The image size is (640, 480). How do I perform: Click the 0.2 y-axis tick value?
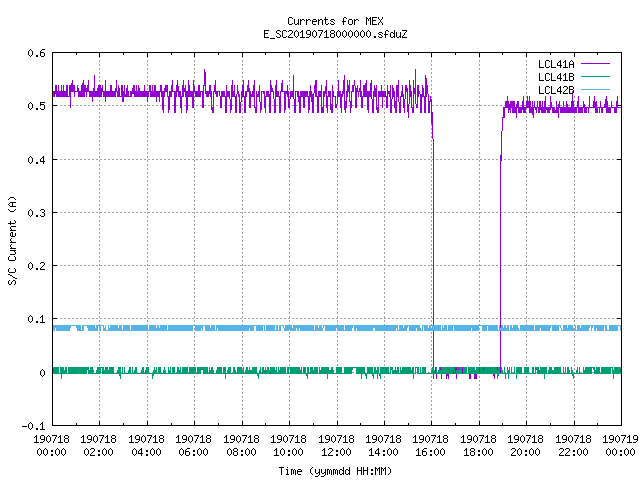pos(36,266)
